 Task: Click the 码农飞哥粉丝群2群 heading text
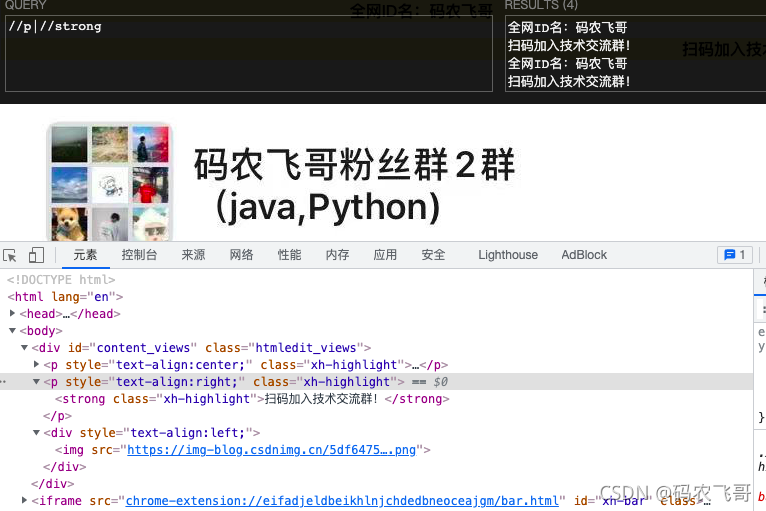[355, 165]
